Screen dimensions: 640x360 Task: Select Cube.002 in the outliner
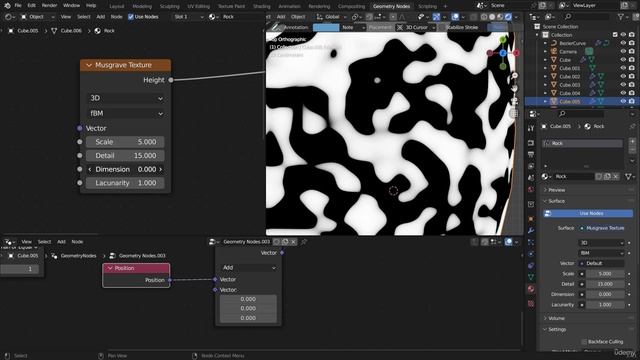coord(569,77)
